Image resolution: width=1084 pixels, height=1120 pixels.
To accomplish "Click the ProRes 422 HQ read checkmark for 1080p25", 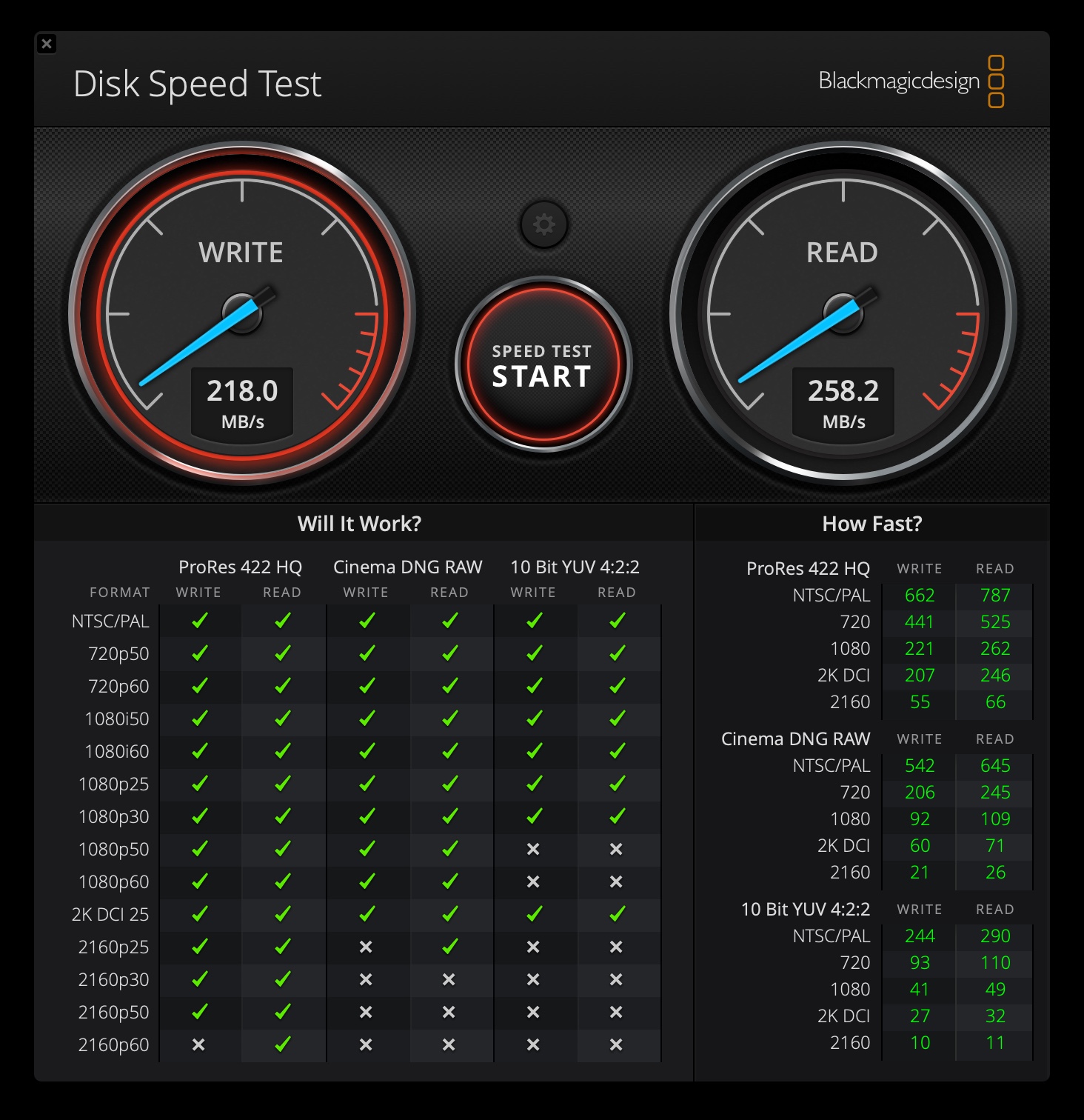I will click(282, 784).
